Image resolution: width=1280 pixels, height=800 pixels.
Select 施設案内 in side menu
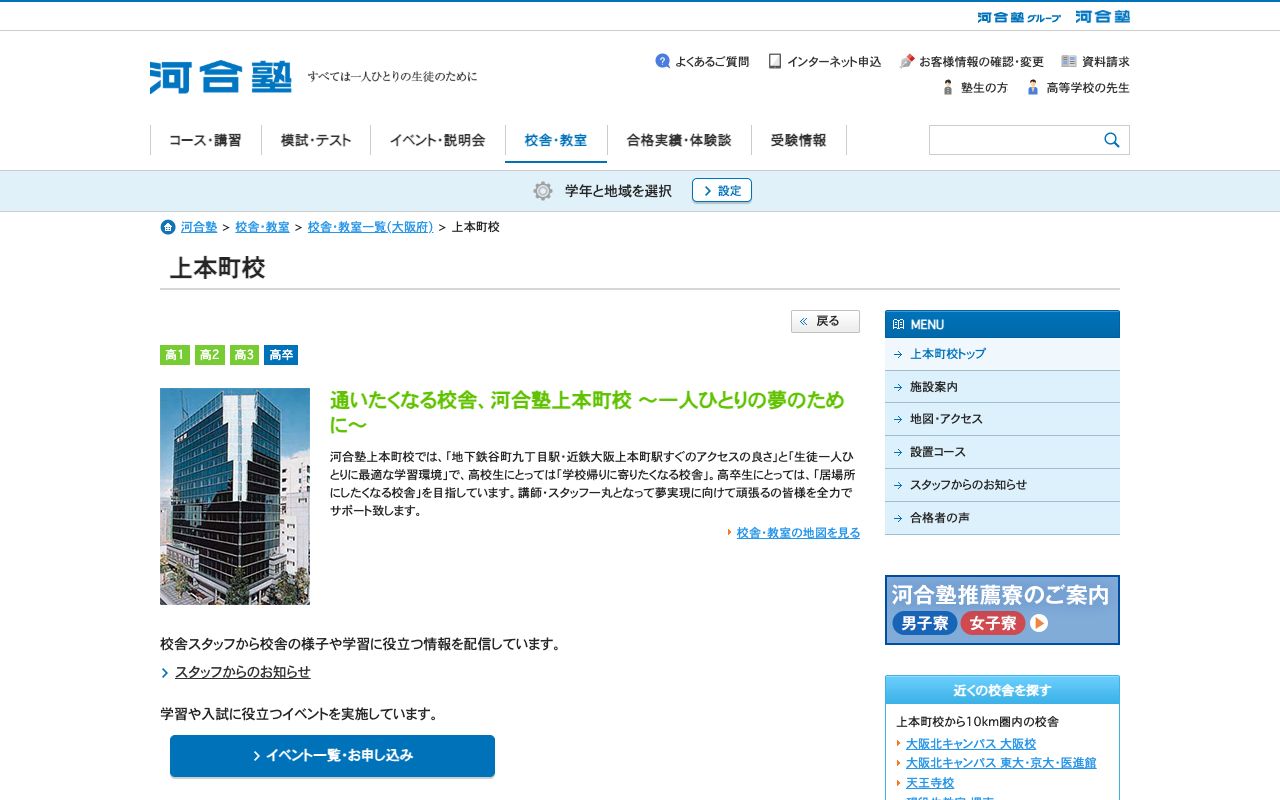tap(1002, 387)
